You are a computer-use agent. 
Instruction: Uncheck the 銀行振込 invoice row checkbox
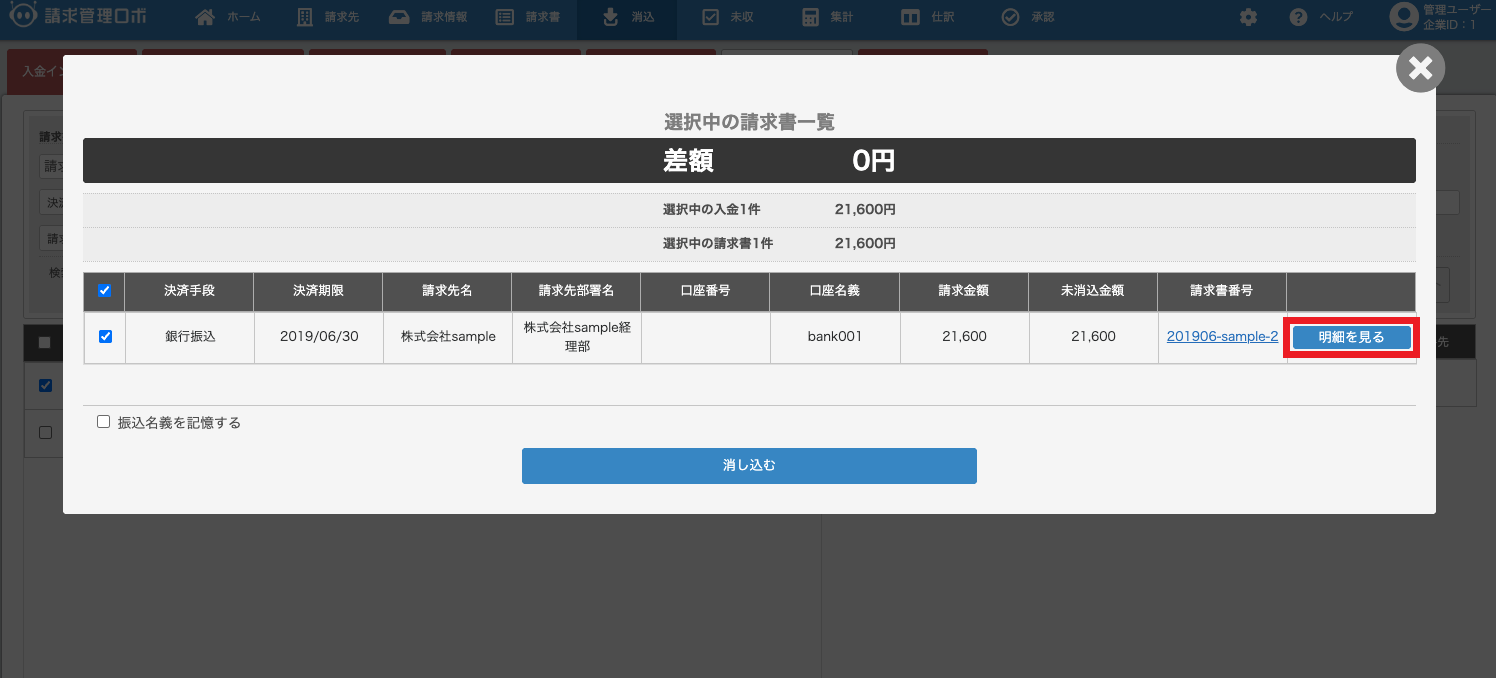[105, 337]
